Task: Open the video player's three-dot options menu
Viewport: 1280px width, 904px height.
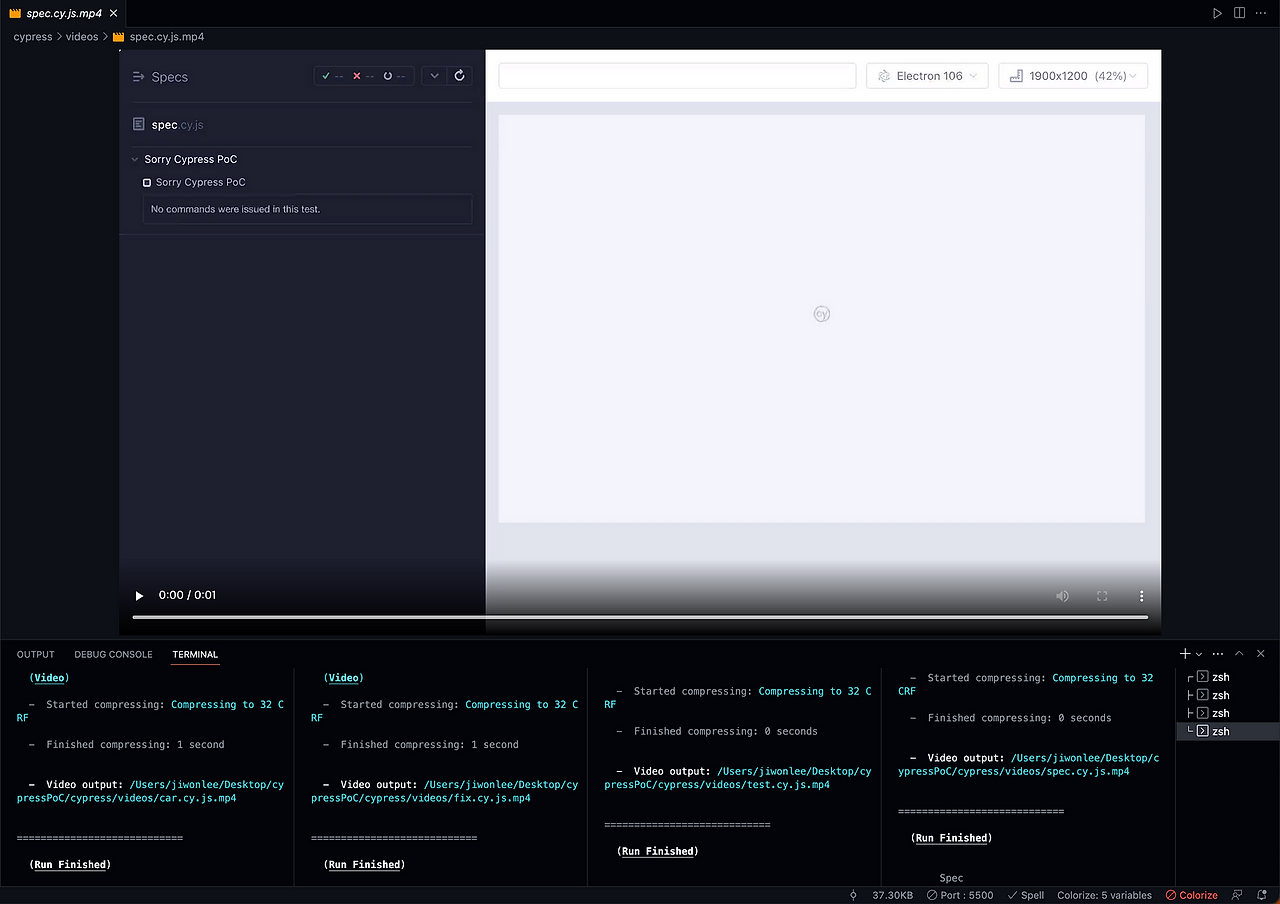Action: click(x=1141, y=596)
